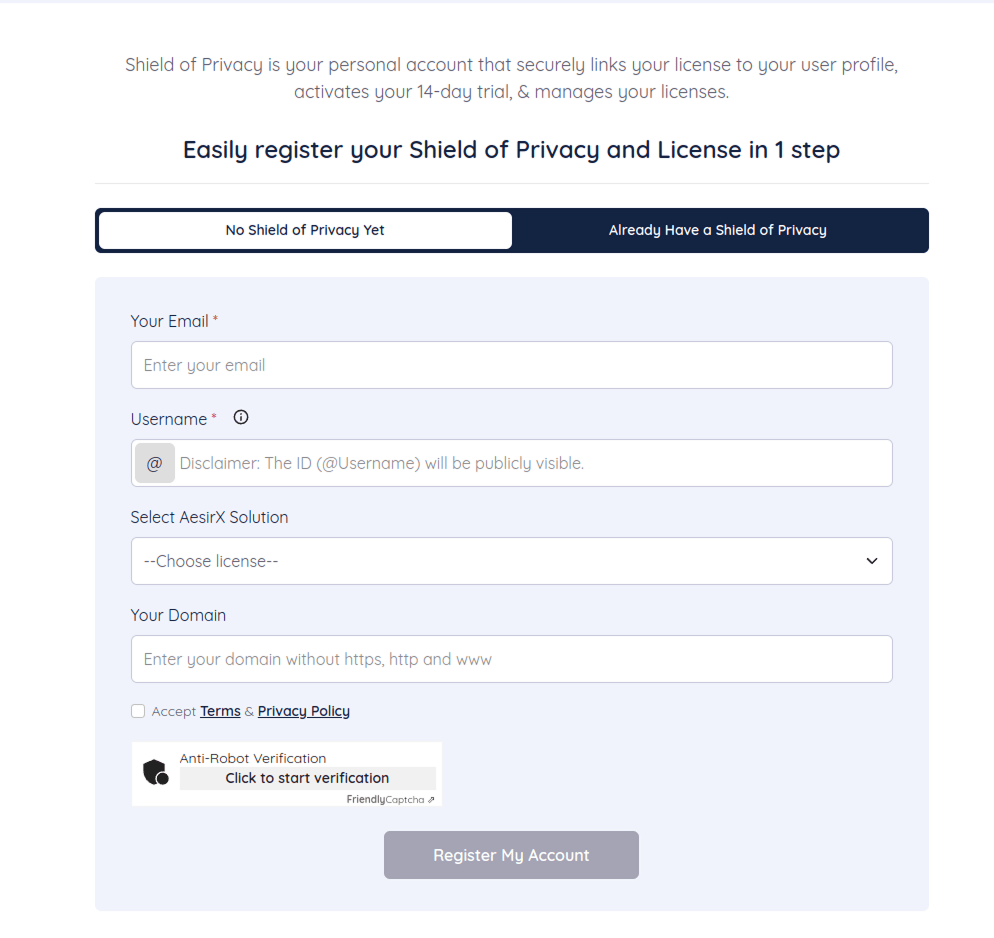Click the Your Domain input field
Image resolution: width=994 pixels, height=938 pixels.
coord(511,658)
